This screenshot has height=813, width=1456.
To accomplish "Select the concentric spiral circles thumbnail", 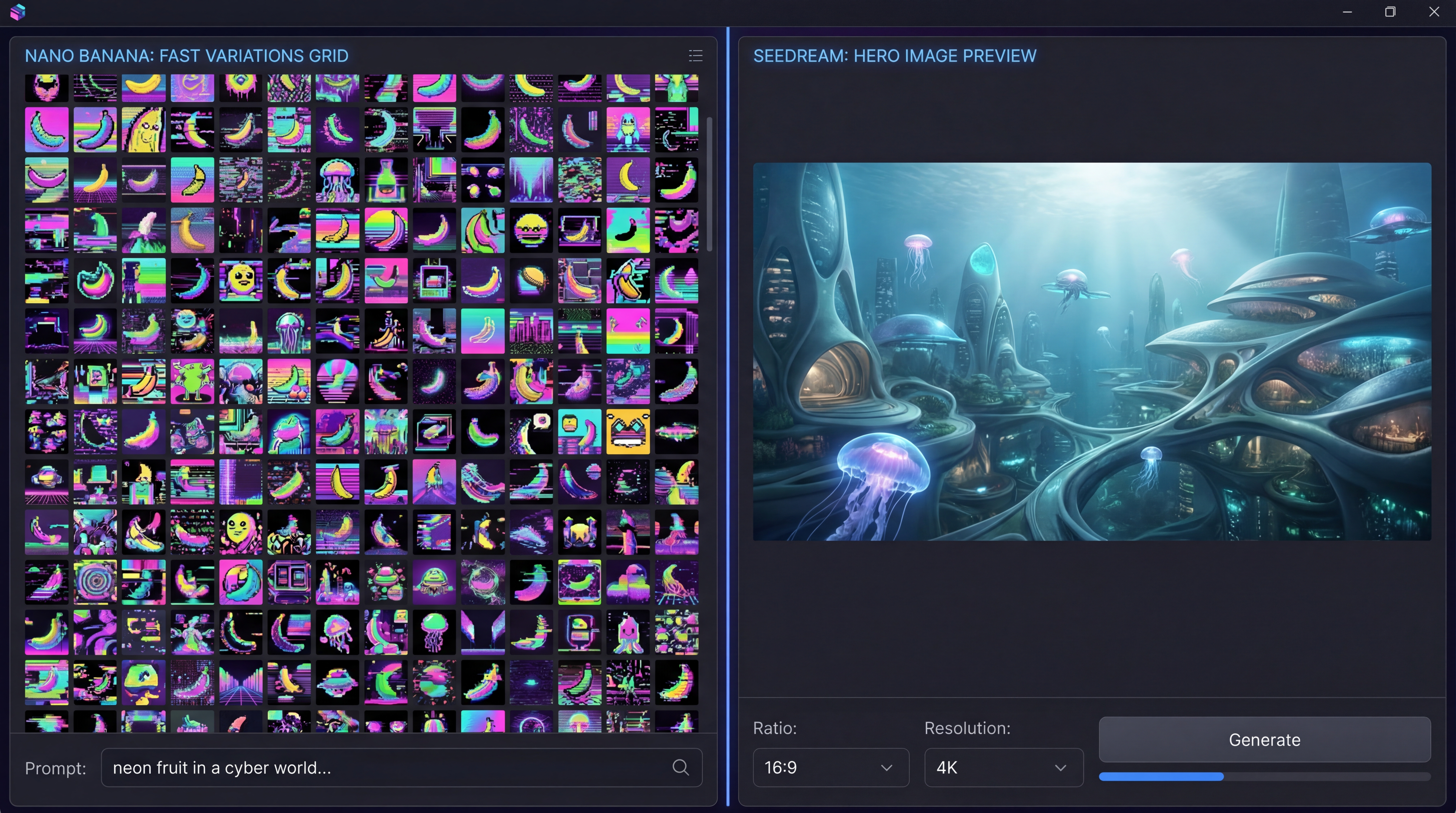I will pyautogui.click(x=95, y=582).
